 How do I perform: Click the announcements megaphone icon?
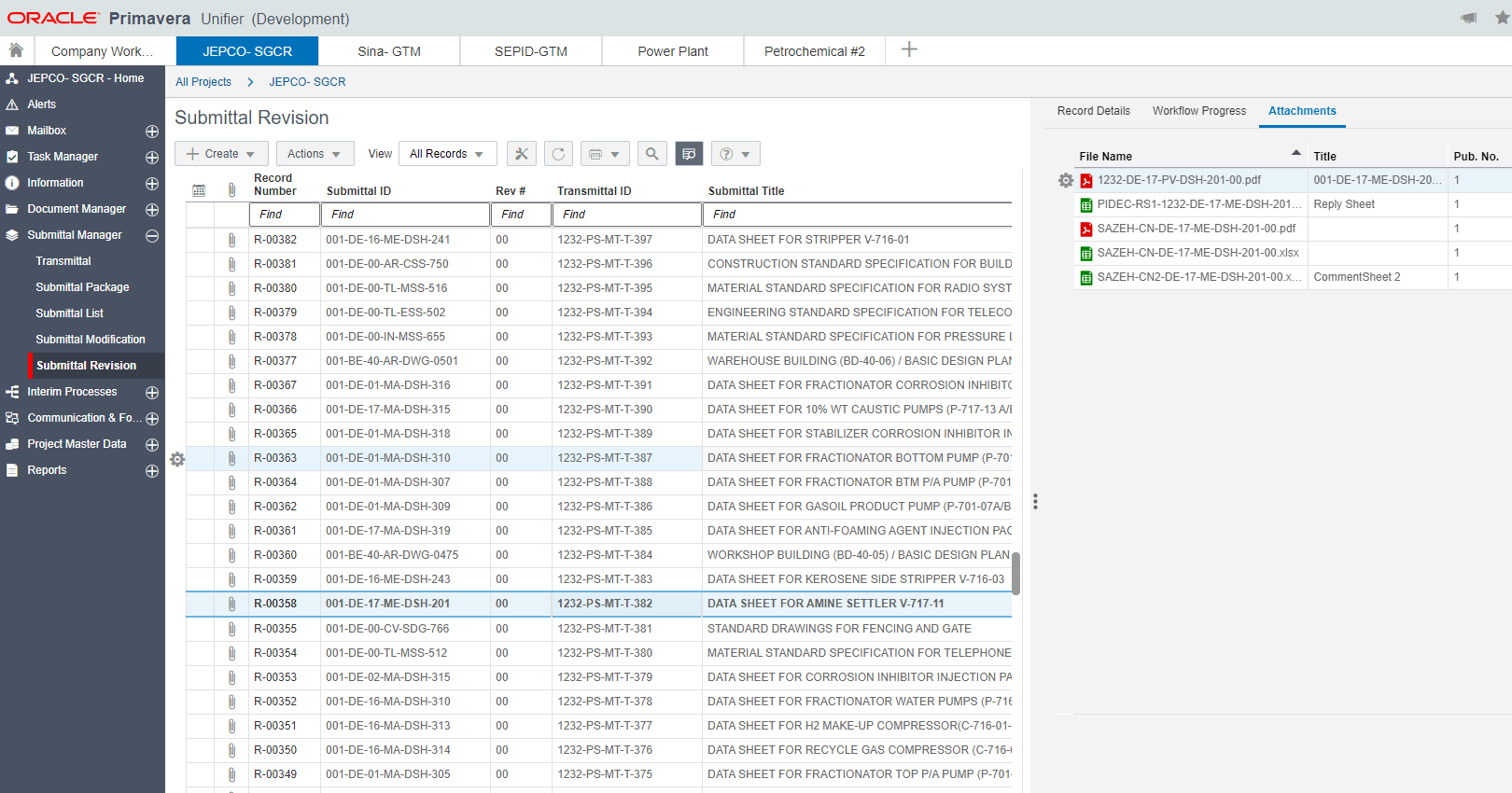[x=1468, y=18]
